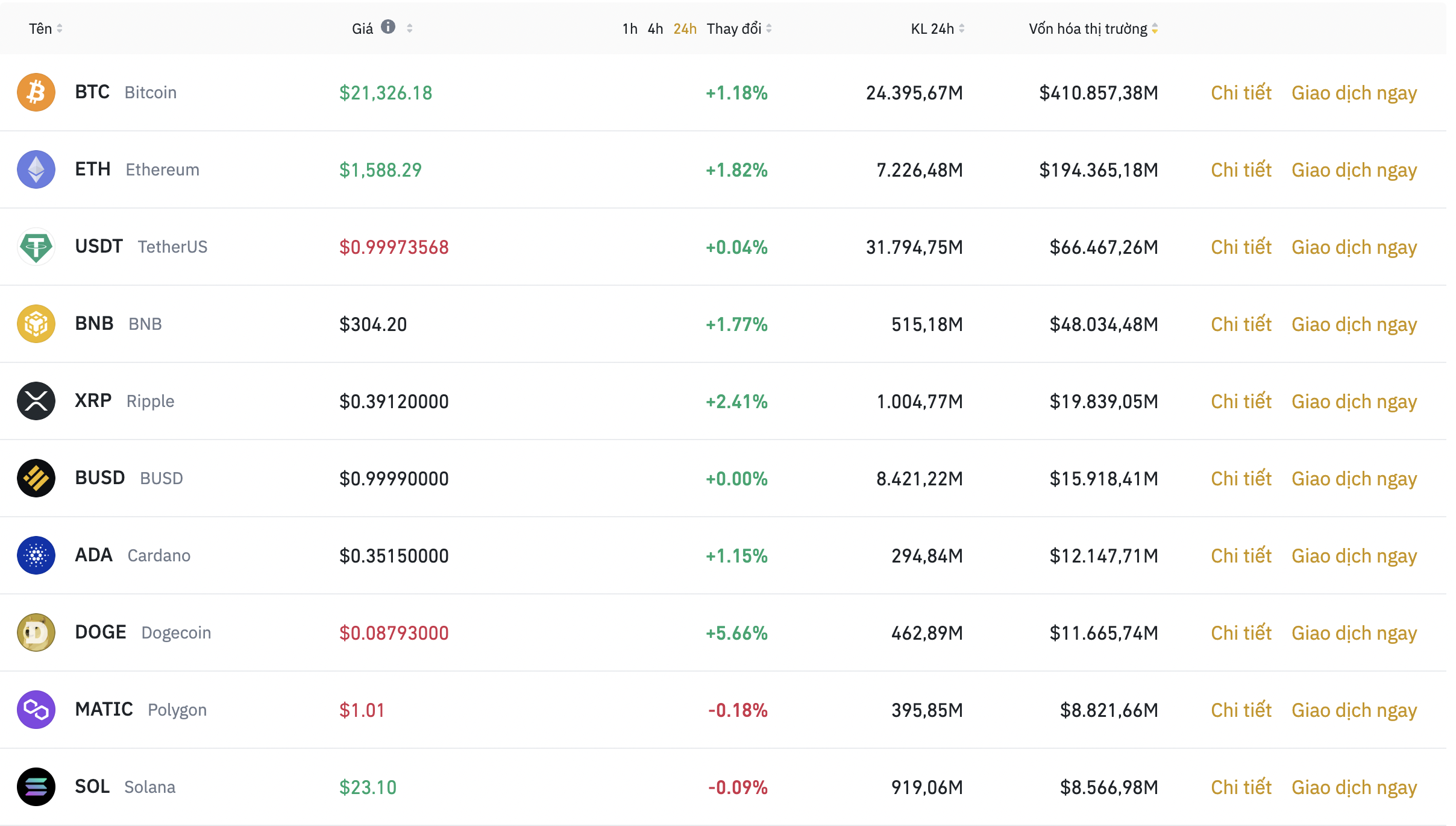Open Chi tiết for Polygon MATIC
The height and width of the screenshot is (826, 1456).
pyautogui.click(x=1241, y=710)
